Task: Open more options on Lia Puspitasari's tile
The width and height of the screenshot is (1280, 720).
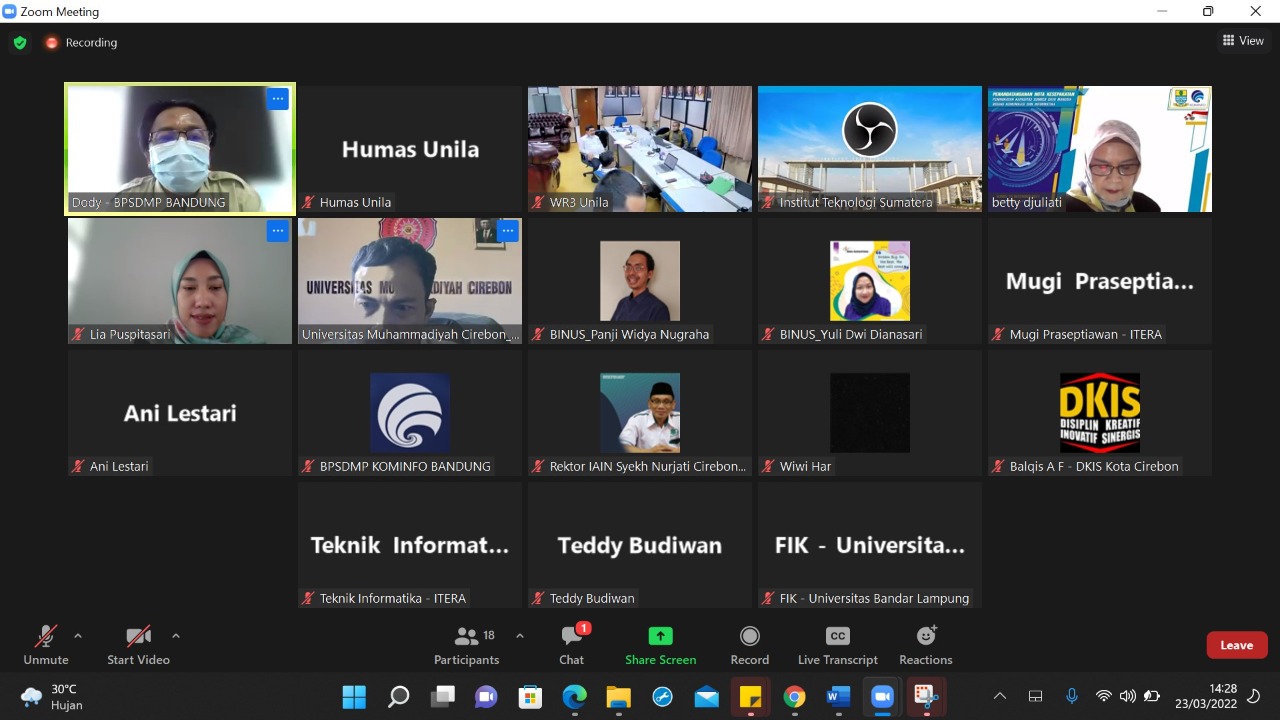Action: (277, 231)
